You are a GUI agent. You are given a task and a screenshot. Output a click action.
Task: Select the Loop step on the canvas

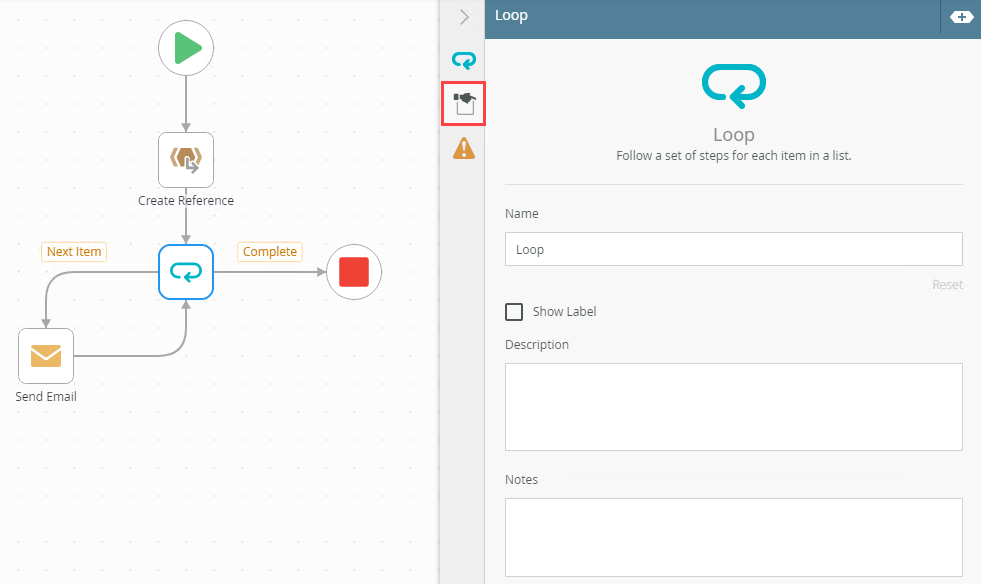pyautogui.click(x=186, y=272)
